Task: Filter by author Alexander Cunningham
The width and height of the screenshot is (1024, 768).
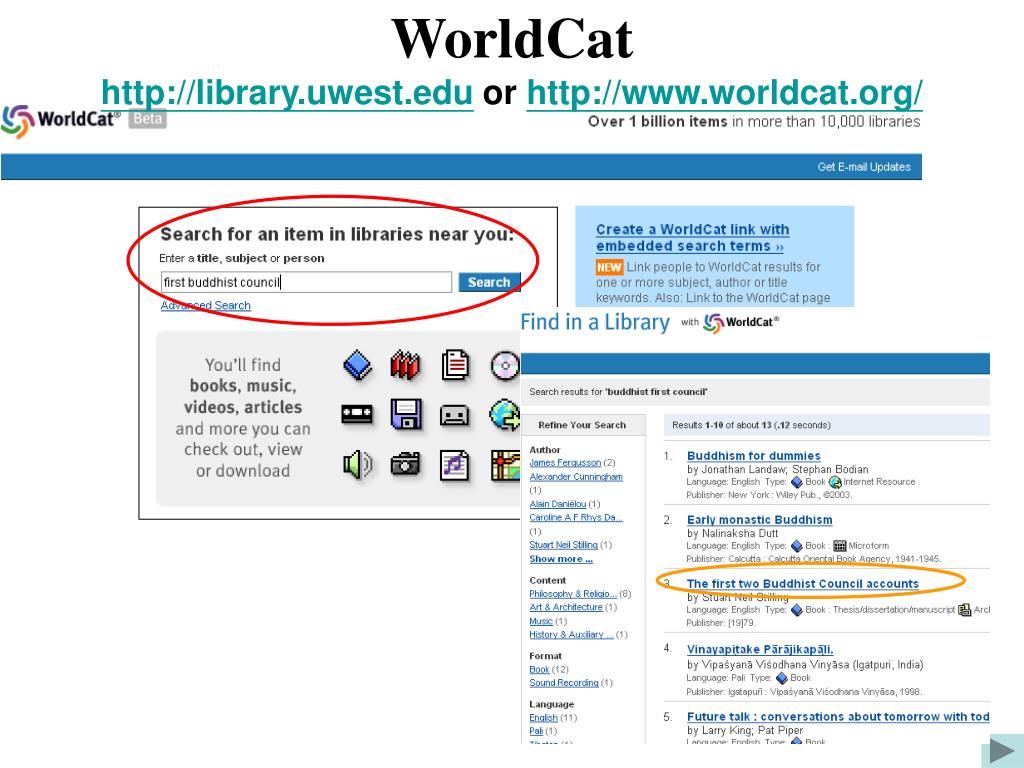Action: tap(576, 477)
